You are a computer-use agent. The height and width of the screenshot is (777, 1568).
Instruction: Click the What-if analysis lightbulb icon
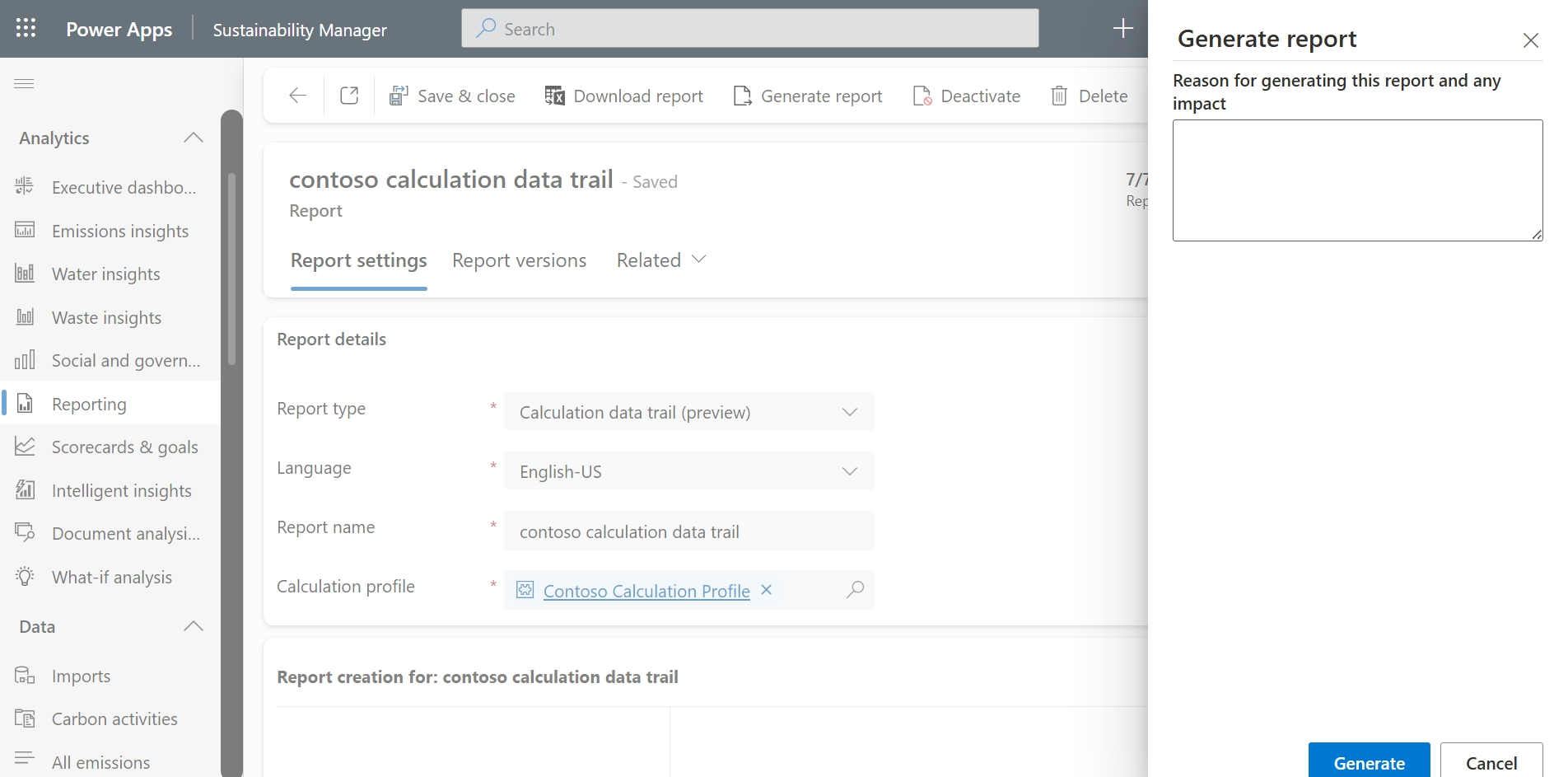coord(25,576)
